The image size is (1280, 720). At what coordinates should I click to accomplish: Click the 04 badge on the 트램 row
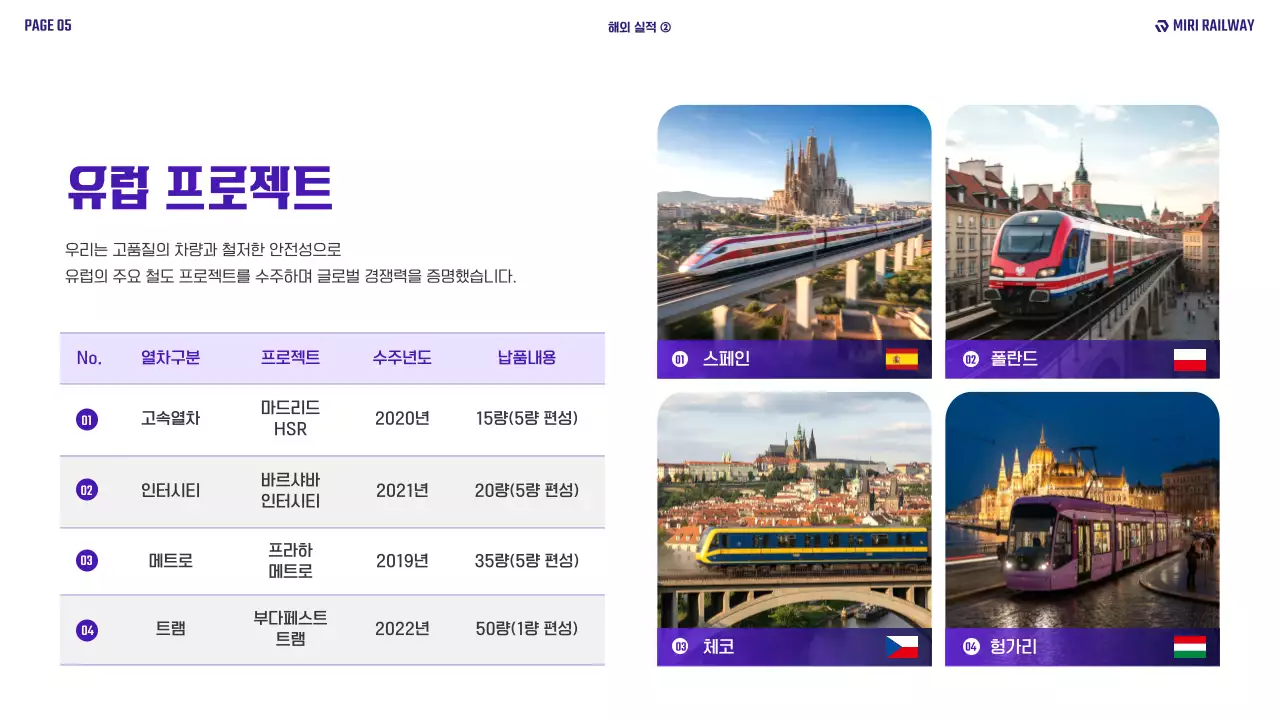[x=87, y=630]
